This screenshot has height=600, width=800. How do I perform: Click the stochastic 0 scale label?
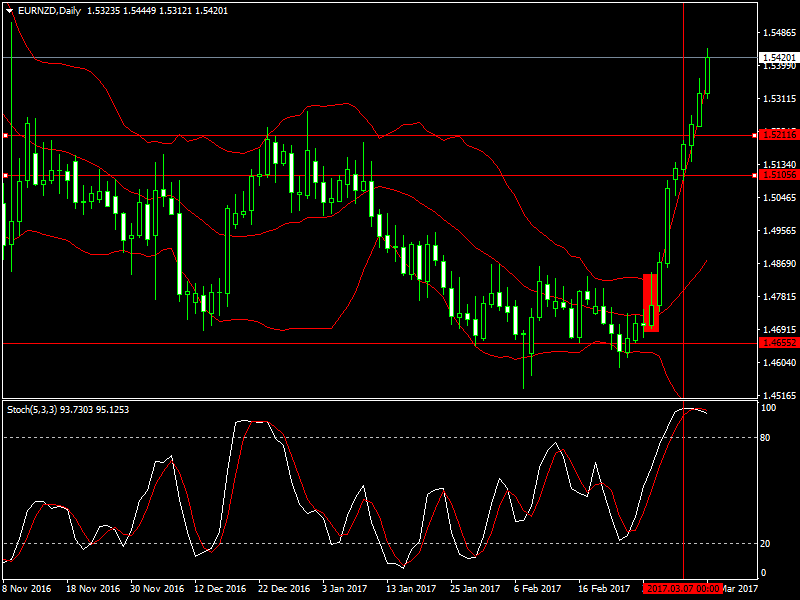click(x=763, y=573)
